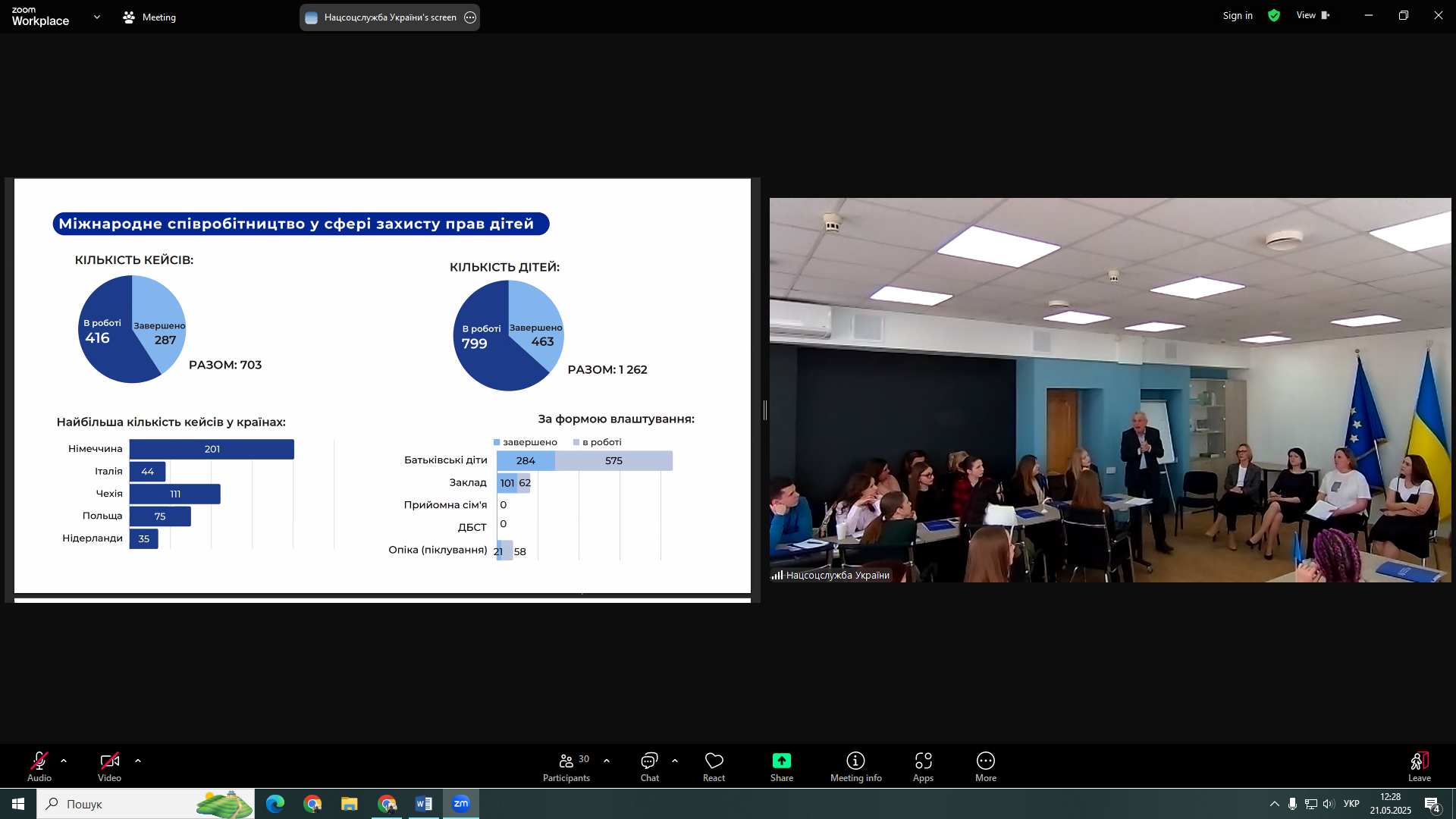This screenshot has width=1456, height=819.
Task: Open the Meeting tab
Action: (149, 17)
